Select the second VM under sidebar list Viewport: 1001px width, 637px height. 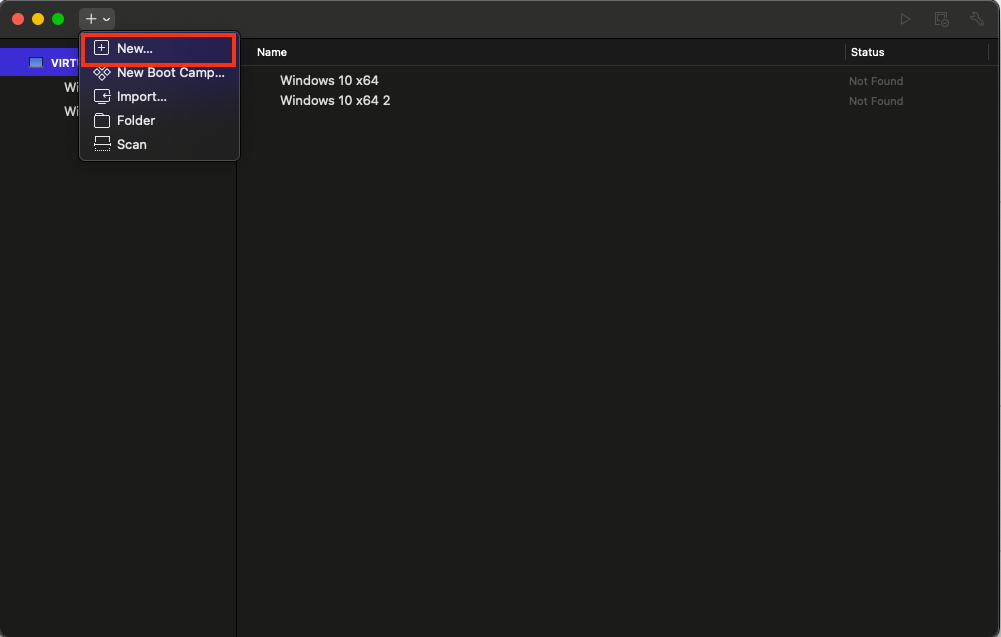71,111
